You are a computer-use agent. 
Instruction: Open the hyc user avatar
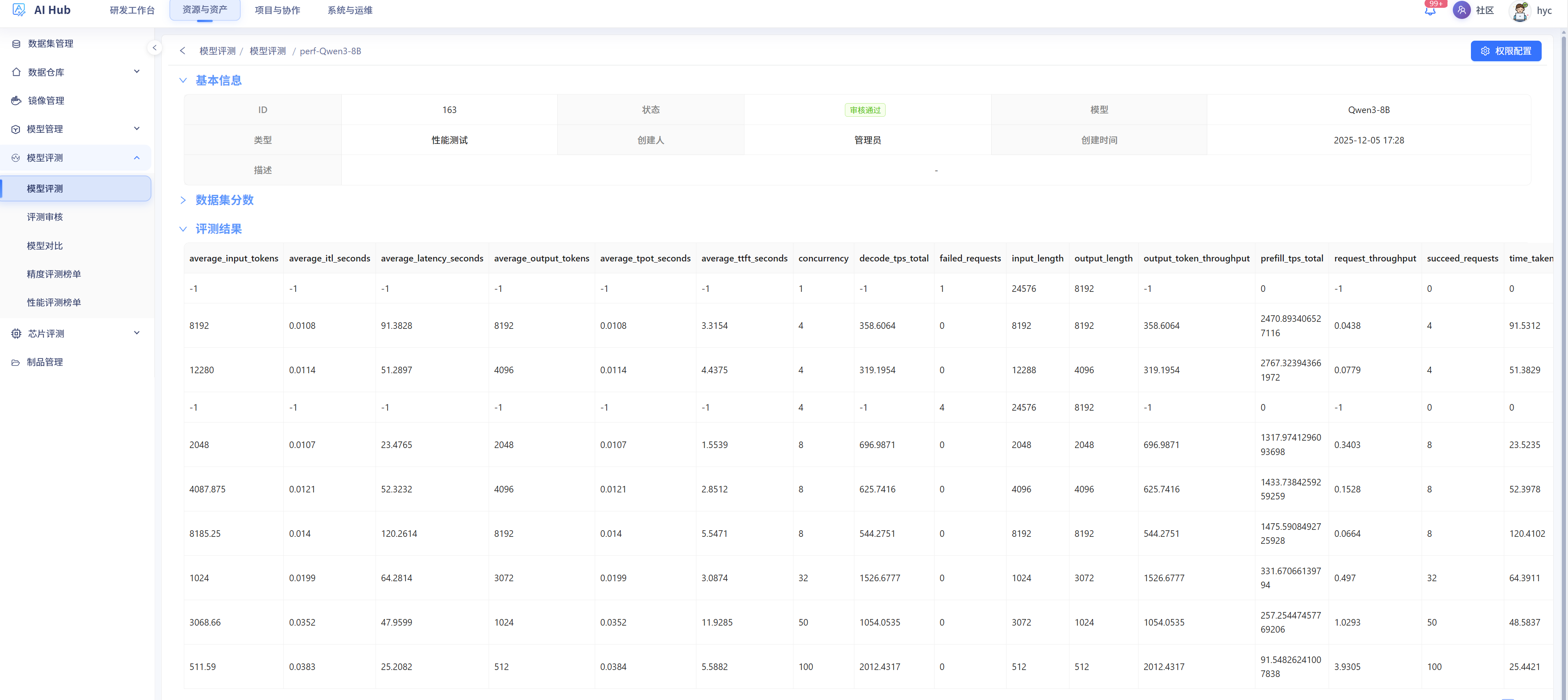coord(1520,11)
